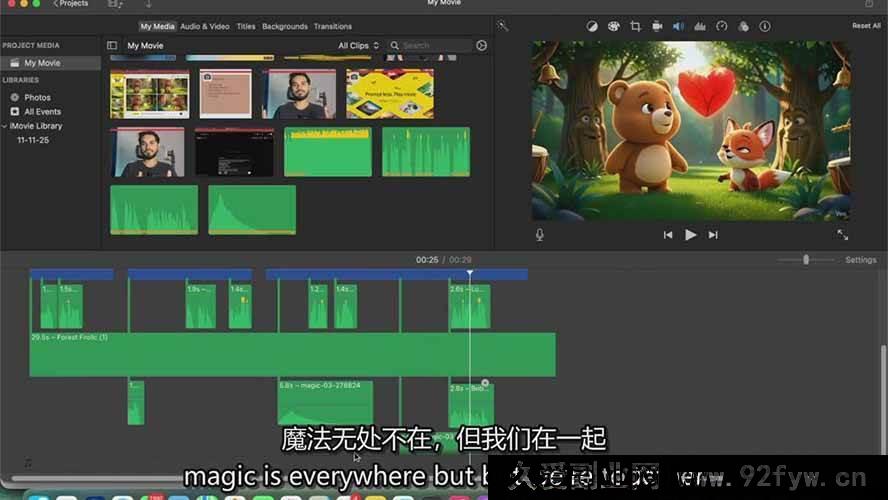Open the timeline Settings popover
The width and height of the screenshot is (888, 500).
[x=860, y=260]
